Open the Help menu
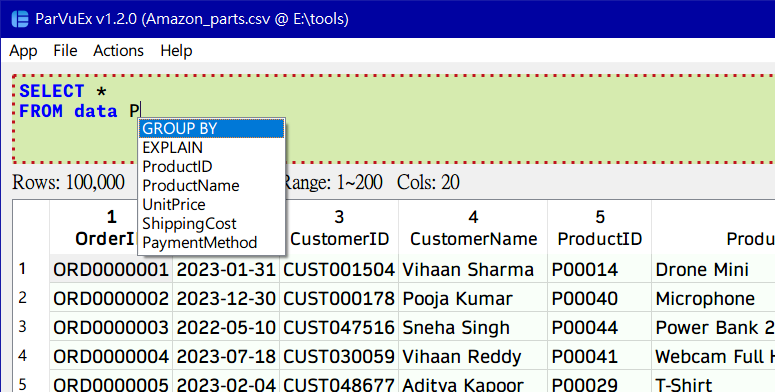Screen dimensions: 775x392 pos(176,51)
